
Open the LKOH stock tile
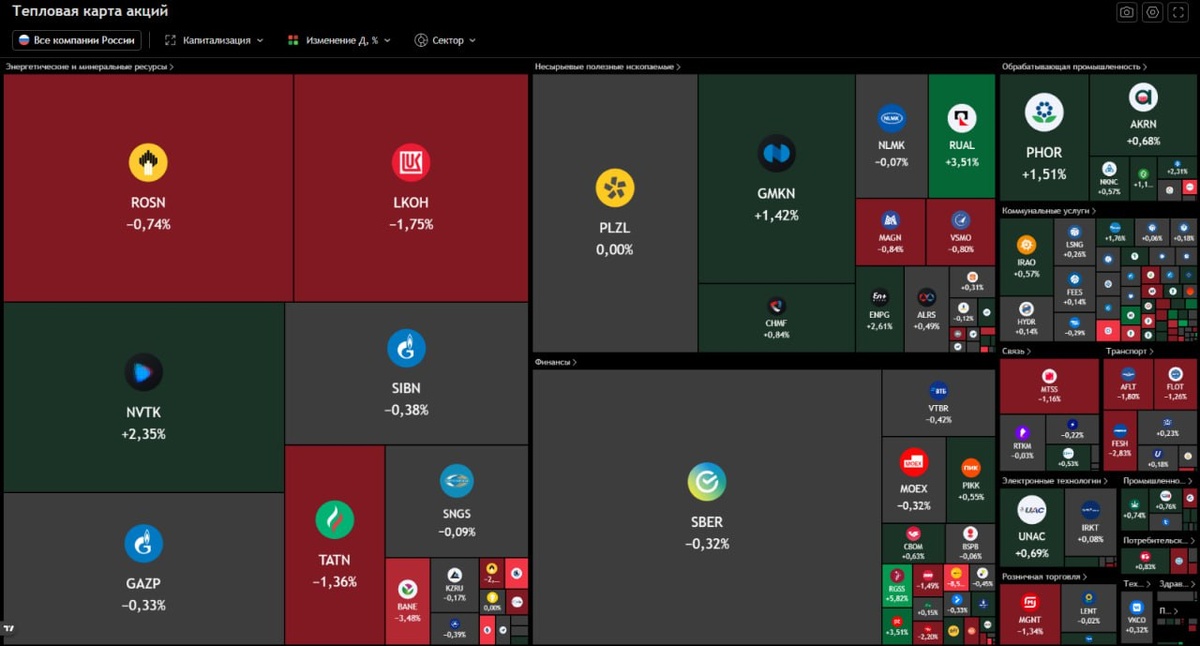[x=411, y=188]
